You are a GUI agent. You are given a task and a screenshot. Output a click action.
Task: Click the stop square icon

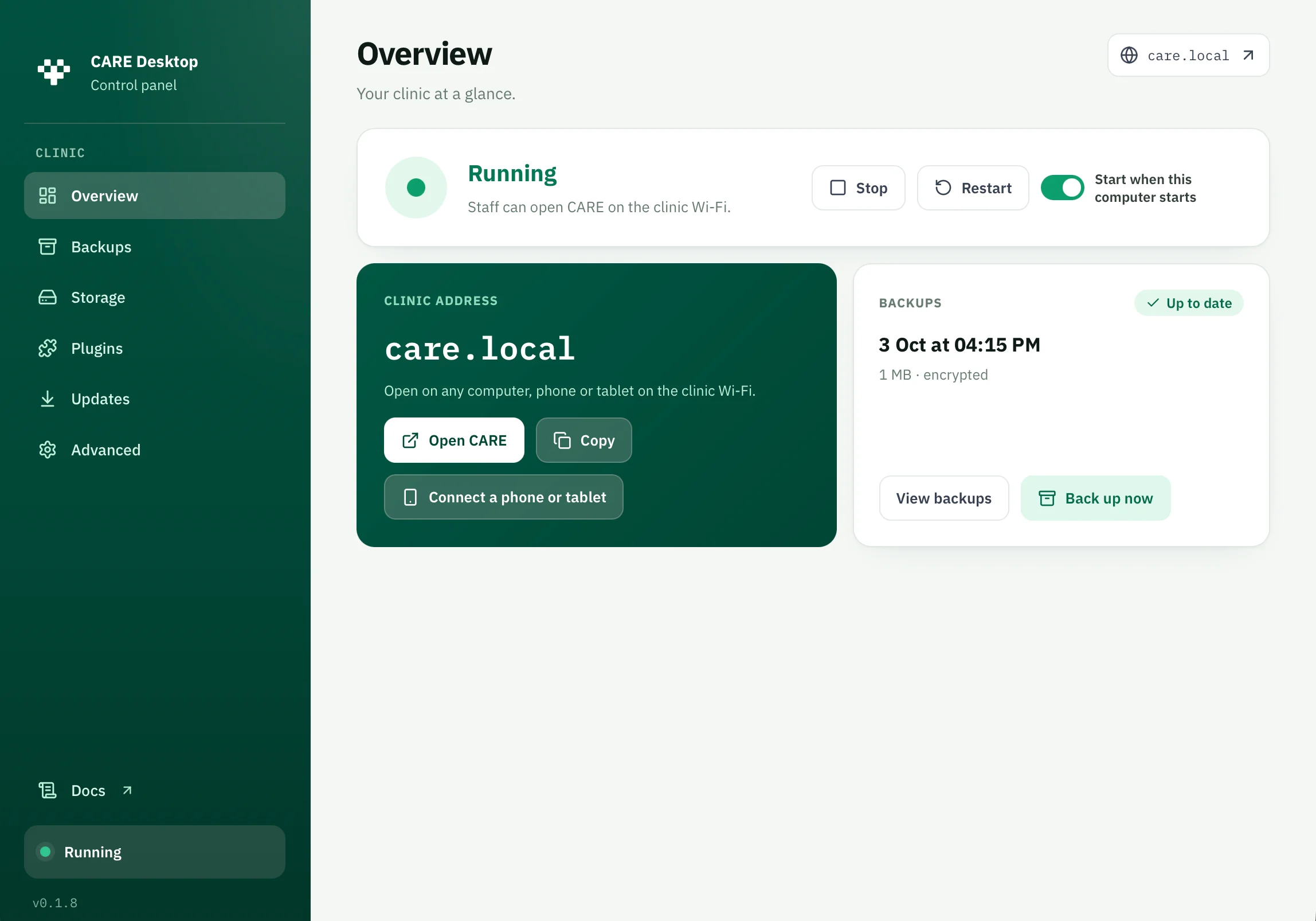(x=837, y=188)
